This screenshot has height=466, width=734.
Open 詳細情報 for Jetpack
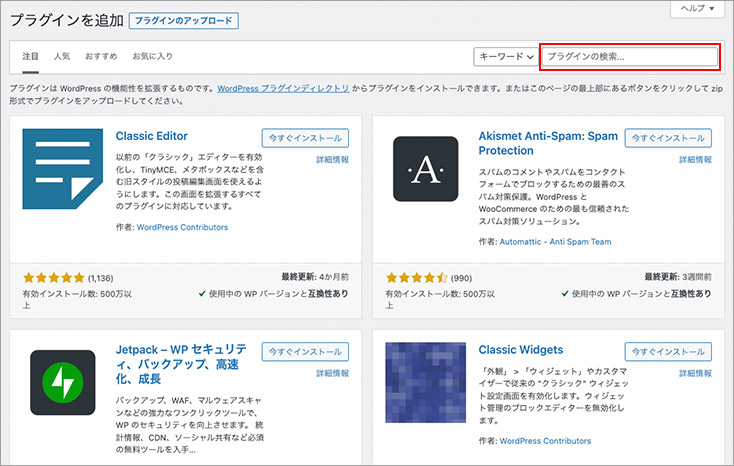click(332, 373)
